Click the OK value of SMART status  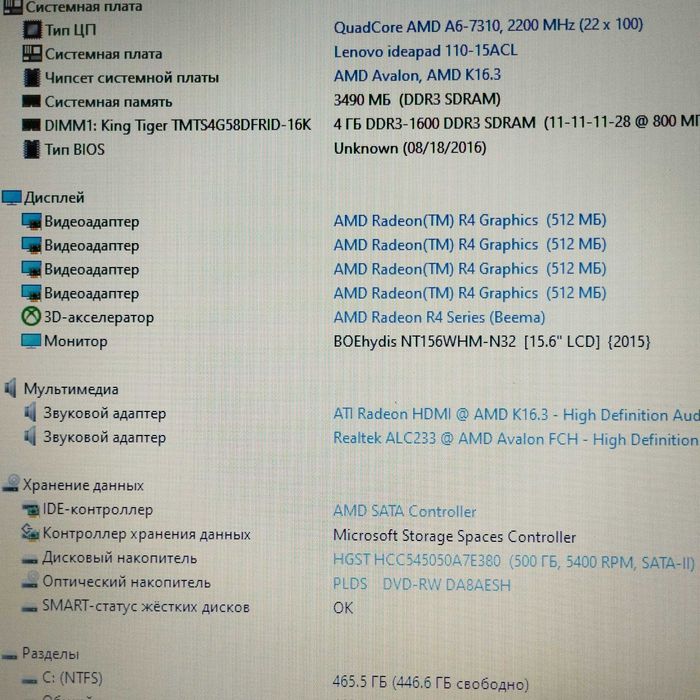[343, 608]
